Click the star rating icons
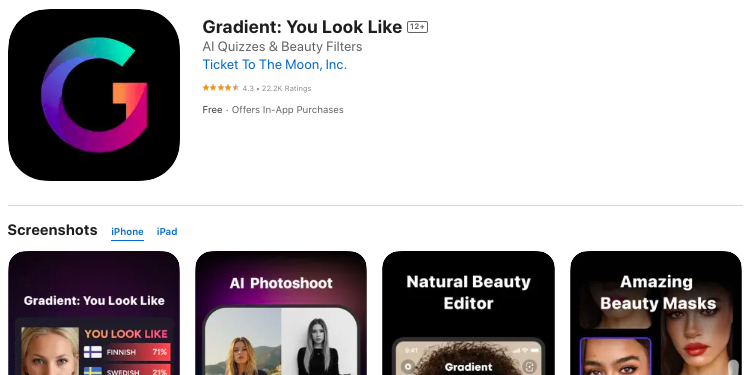754x375 pixels. pos(221,88)
